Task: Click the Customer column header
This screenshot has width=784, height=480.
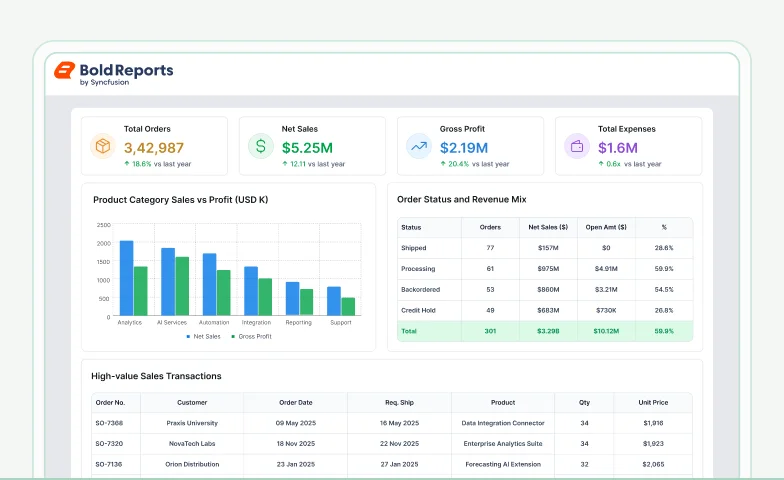Action: pos(192,402)
